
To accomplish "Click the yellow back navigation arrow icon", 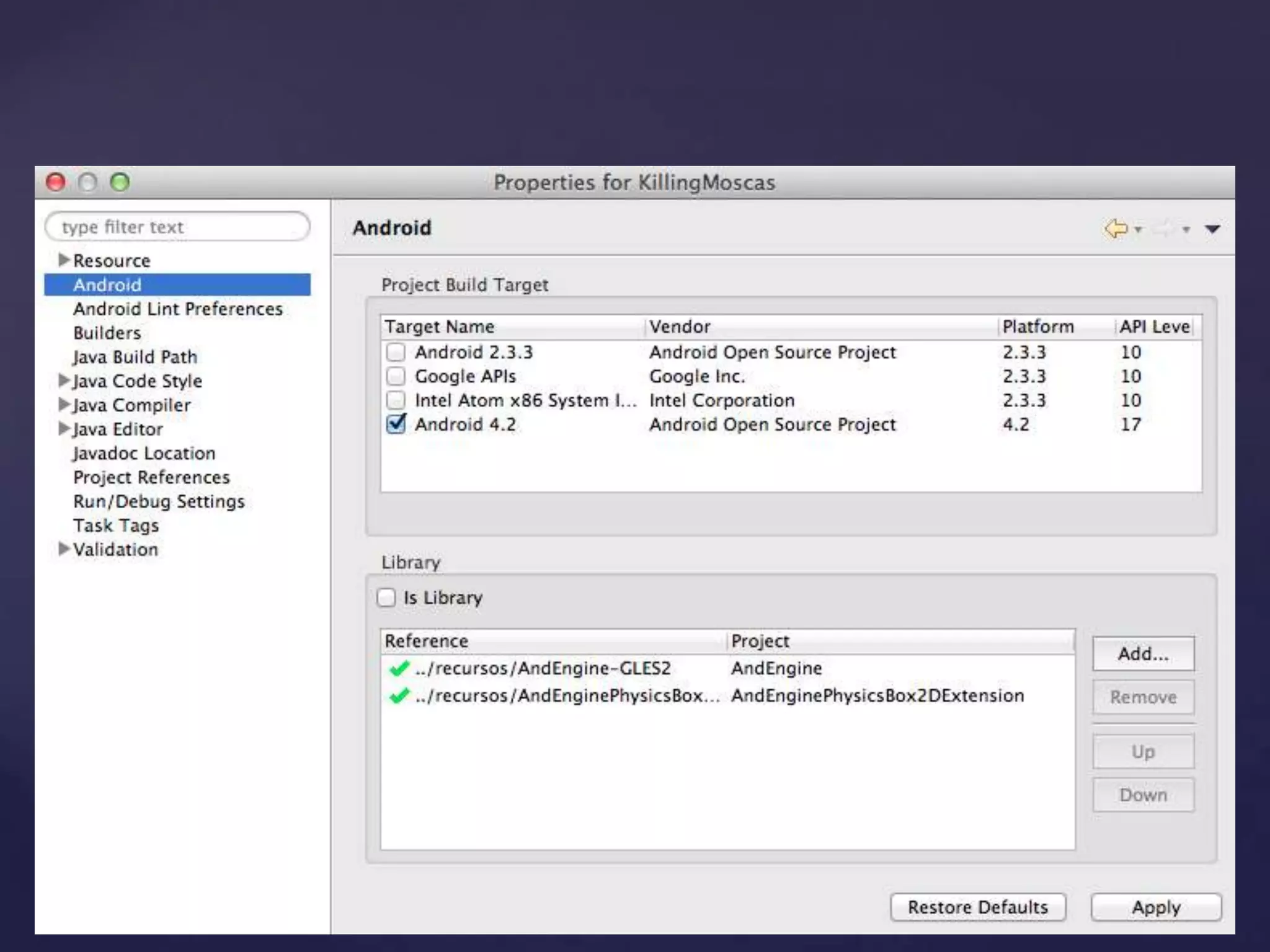I will [1116, 229].
